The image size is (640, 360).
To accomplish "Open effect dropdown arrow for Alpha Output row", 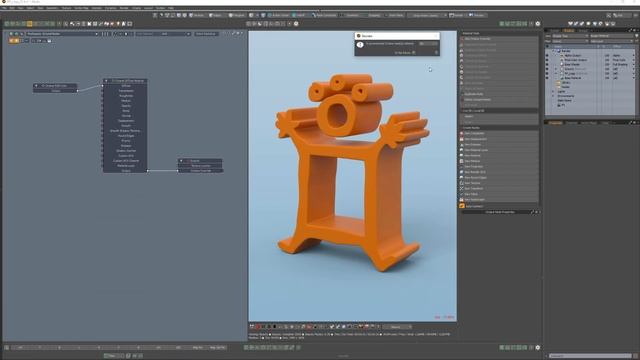I will (633, 56).
